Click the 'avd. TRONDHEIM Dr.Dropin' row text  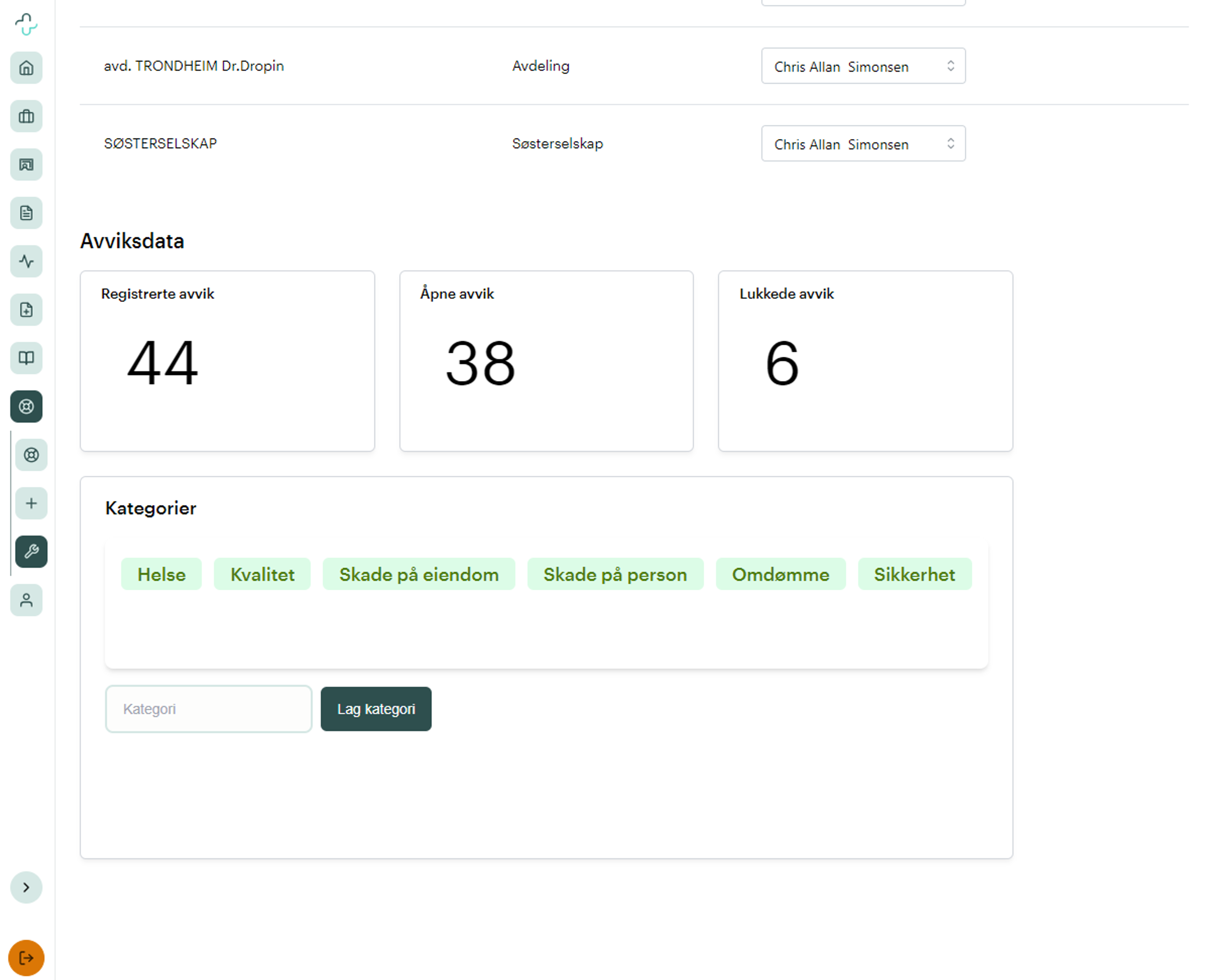tap(194, 66)
